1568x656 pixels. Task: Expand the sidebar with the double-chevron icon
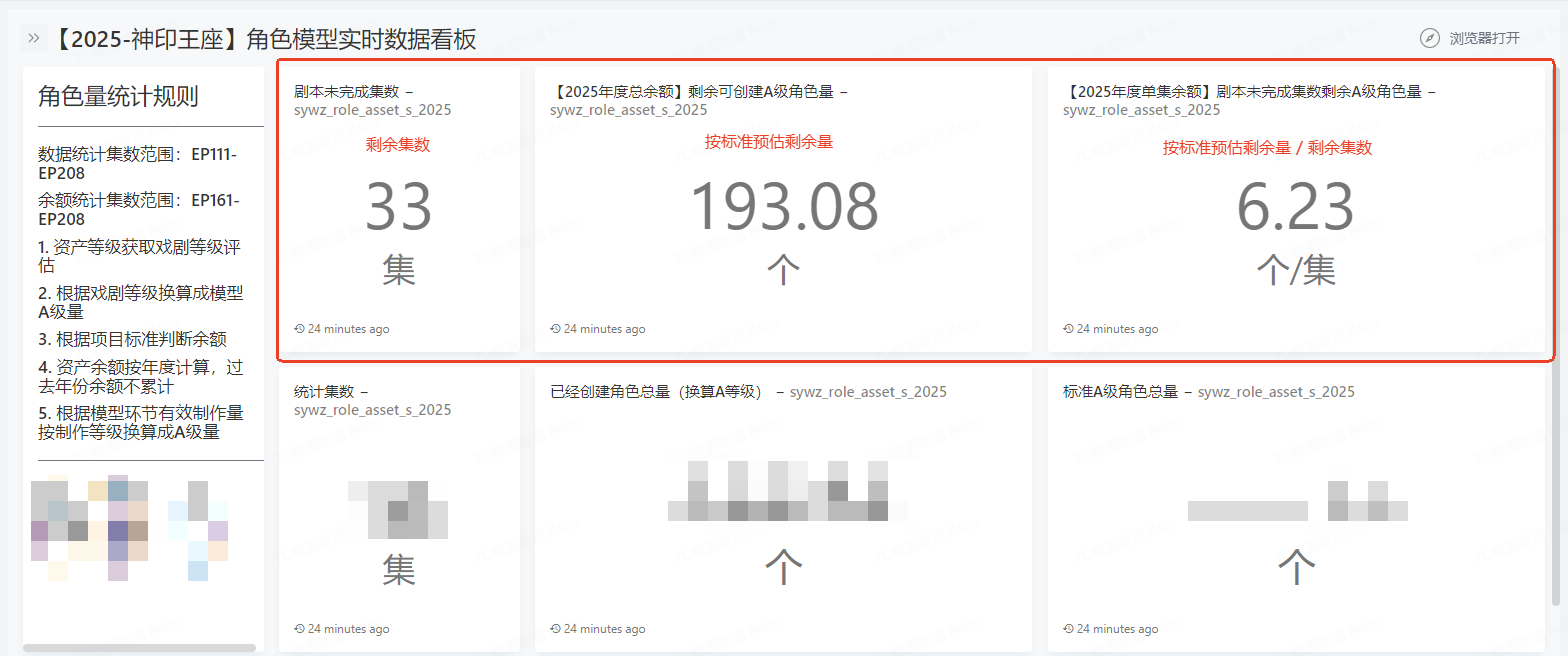click(34, 38)
